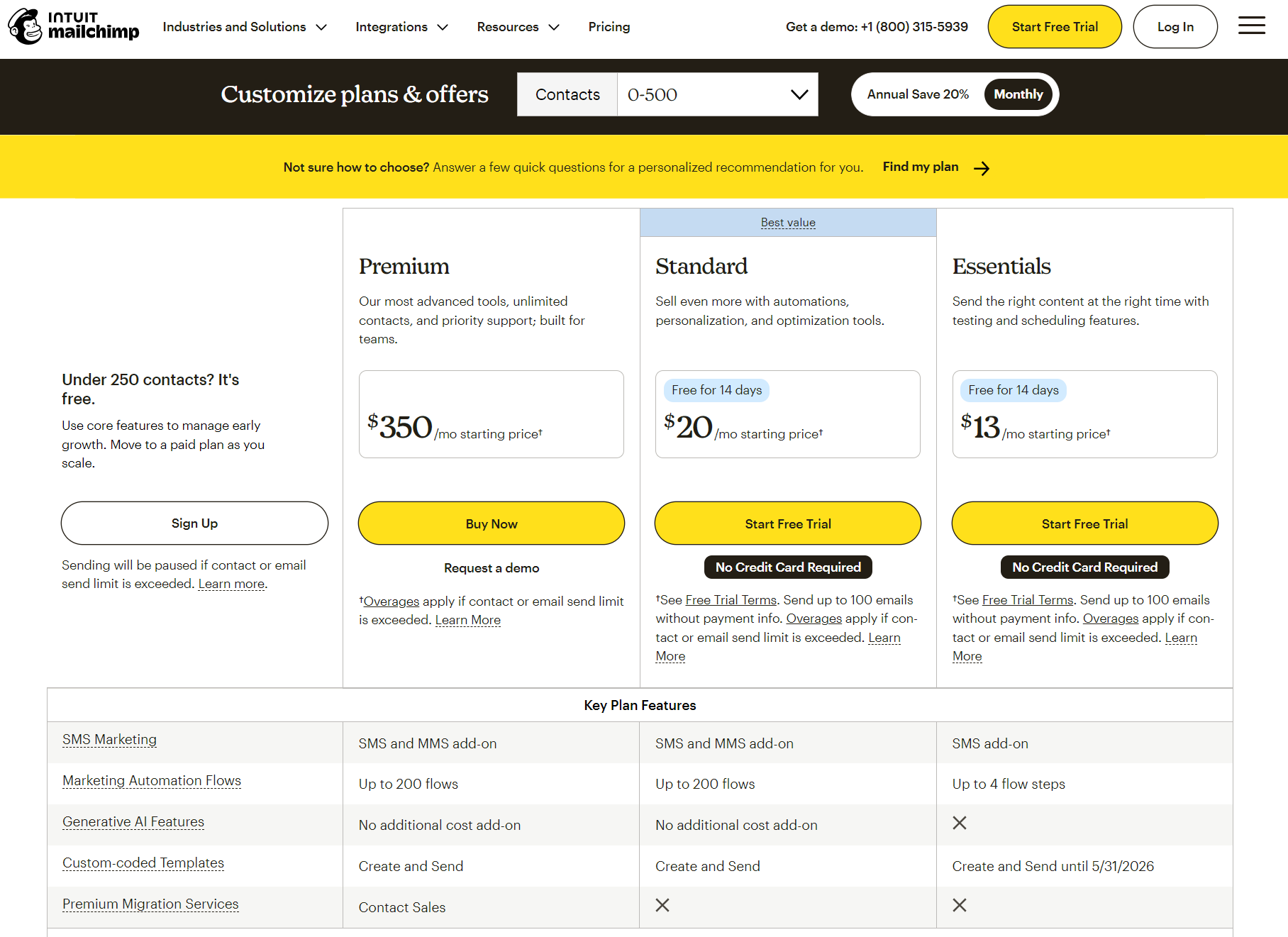Start Free Trial for Essentials plan

click(x=1084, y=523)
